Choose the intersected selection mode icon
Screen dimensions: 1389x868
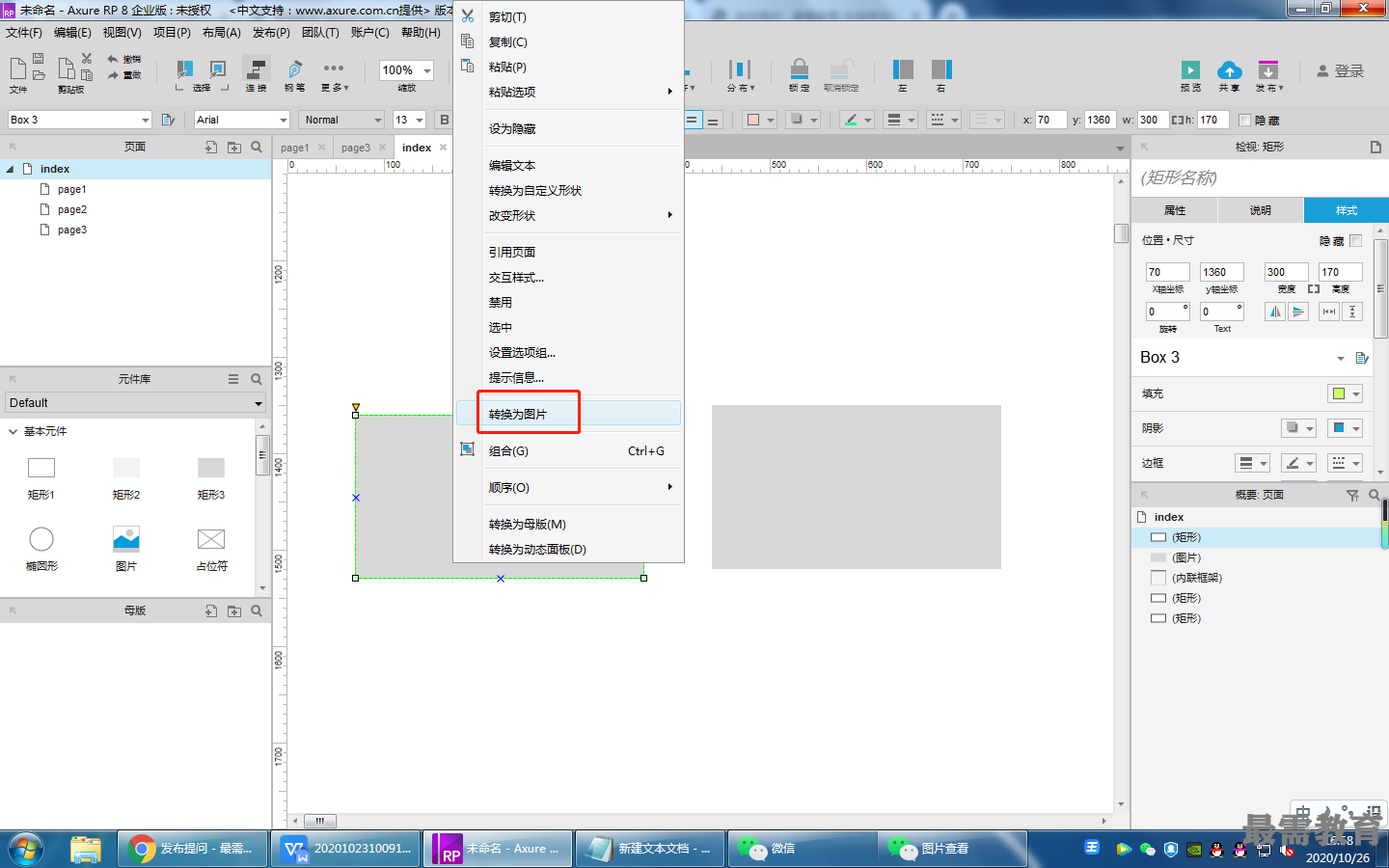[184, 69]
